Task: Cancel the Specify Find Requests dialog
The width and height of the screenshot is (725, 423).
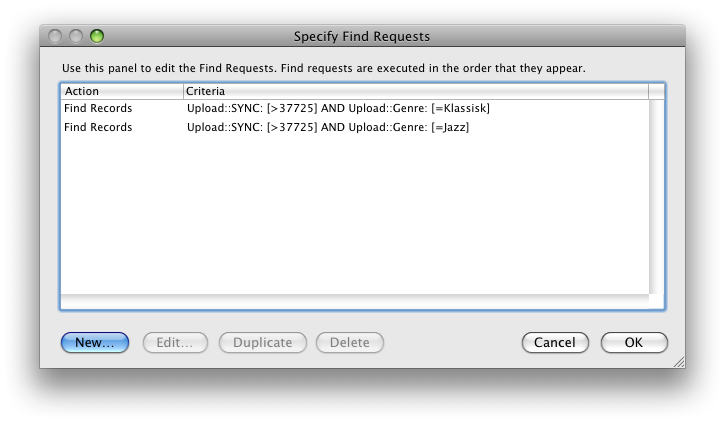Action: point(555,343)
